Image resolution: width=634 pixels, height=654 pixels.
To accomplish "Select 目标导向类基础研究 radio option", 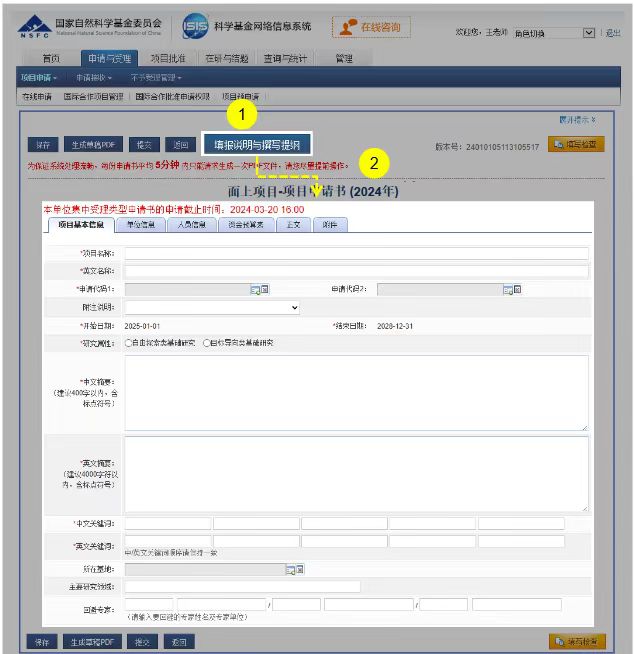I will [206, 343].
